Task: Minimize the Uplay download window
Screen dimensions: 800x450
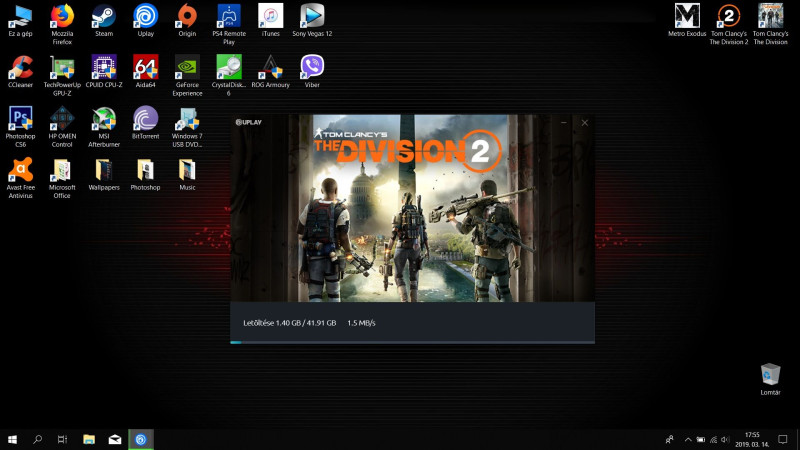Action: (x=564, y=122)
